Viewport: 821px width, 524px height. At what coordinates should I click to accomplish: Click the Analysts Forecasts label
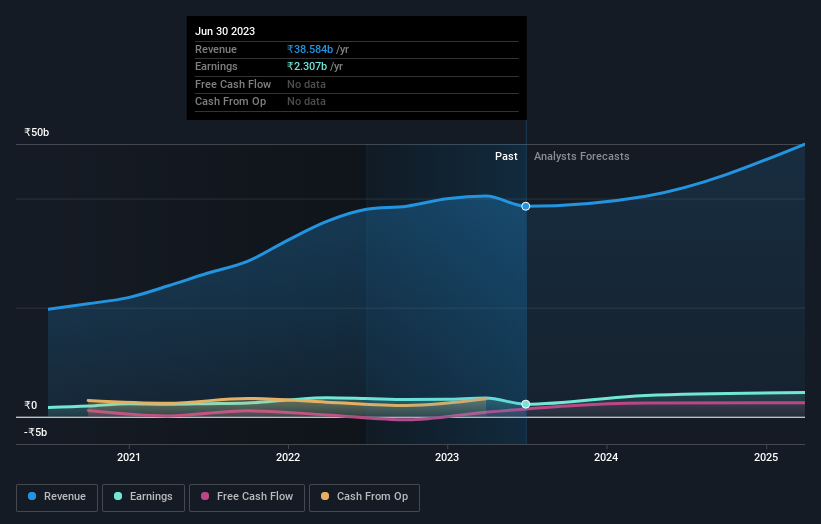(582, 156)
